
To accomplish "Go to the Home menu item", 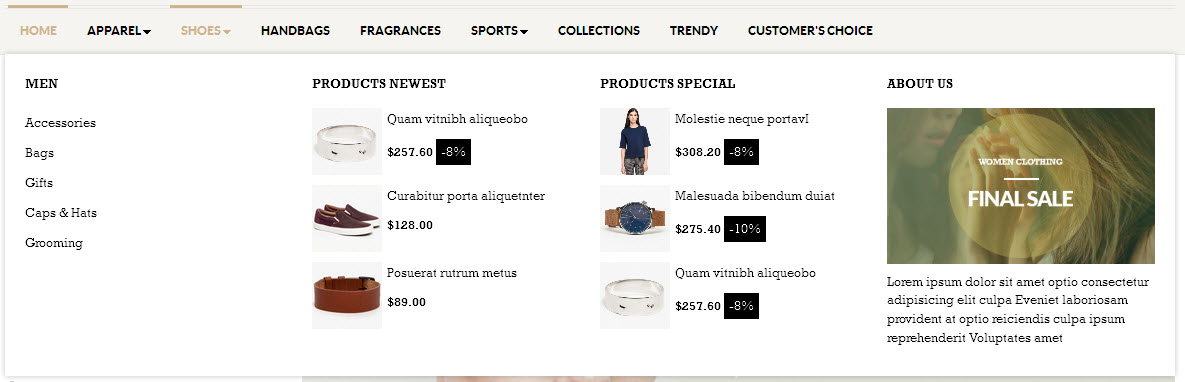I will coord(39,31).
